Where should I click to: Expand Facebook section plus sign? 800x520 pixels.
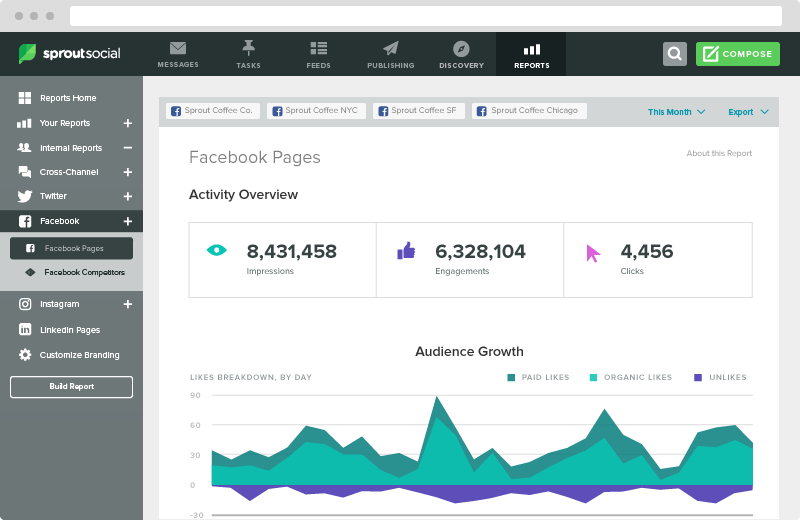tap(128, 221)
